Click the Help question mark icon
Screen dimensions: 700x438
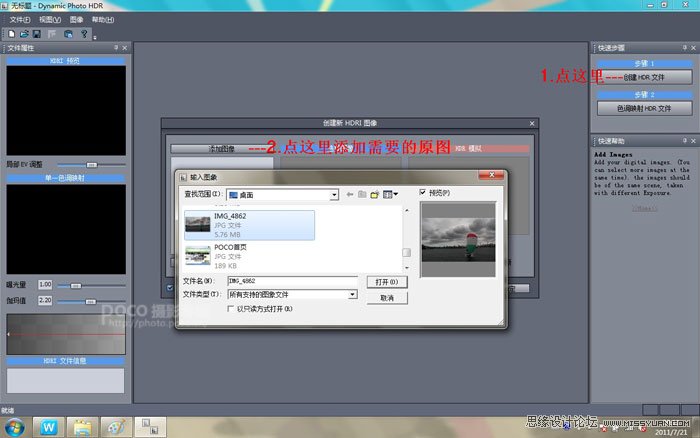point(84,33)
